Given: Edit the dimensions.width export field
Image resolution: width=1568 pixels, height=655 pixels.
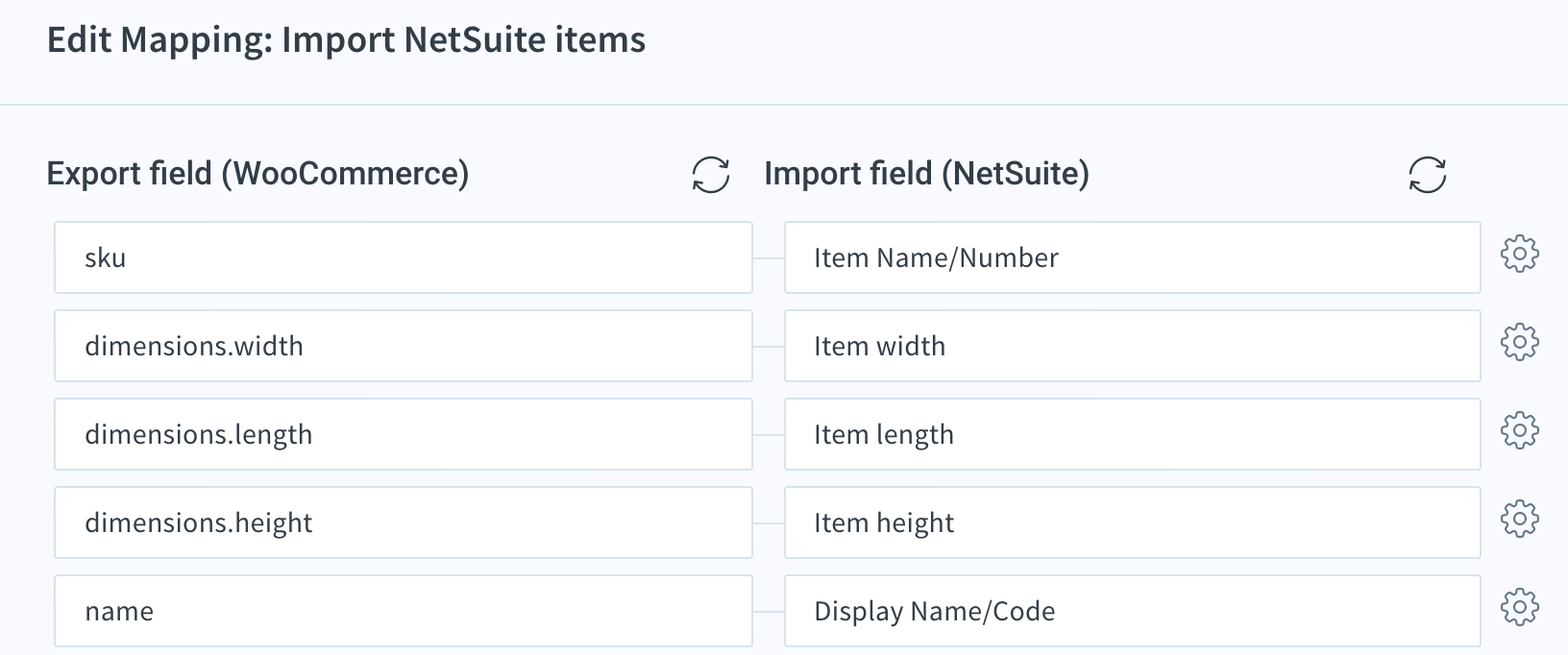Looking at the screenshot, I should pyautogui.click(x=404, y=346).
